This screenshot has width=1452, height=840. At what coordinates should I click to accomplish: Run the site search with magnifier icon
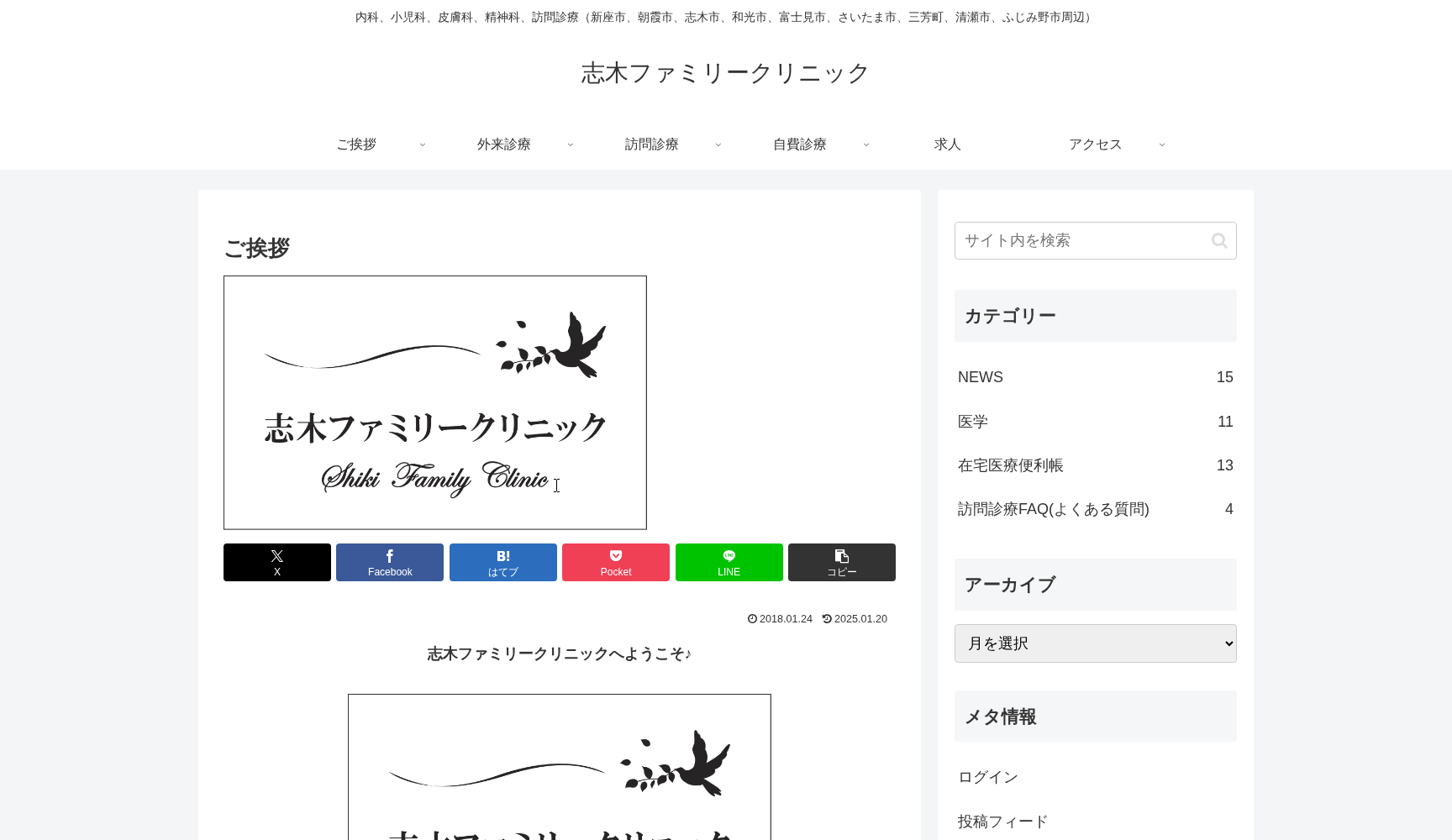(1219, 240)
